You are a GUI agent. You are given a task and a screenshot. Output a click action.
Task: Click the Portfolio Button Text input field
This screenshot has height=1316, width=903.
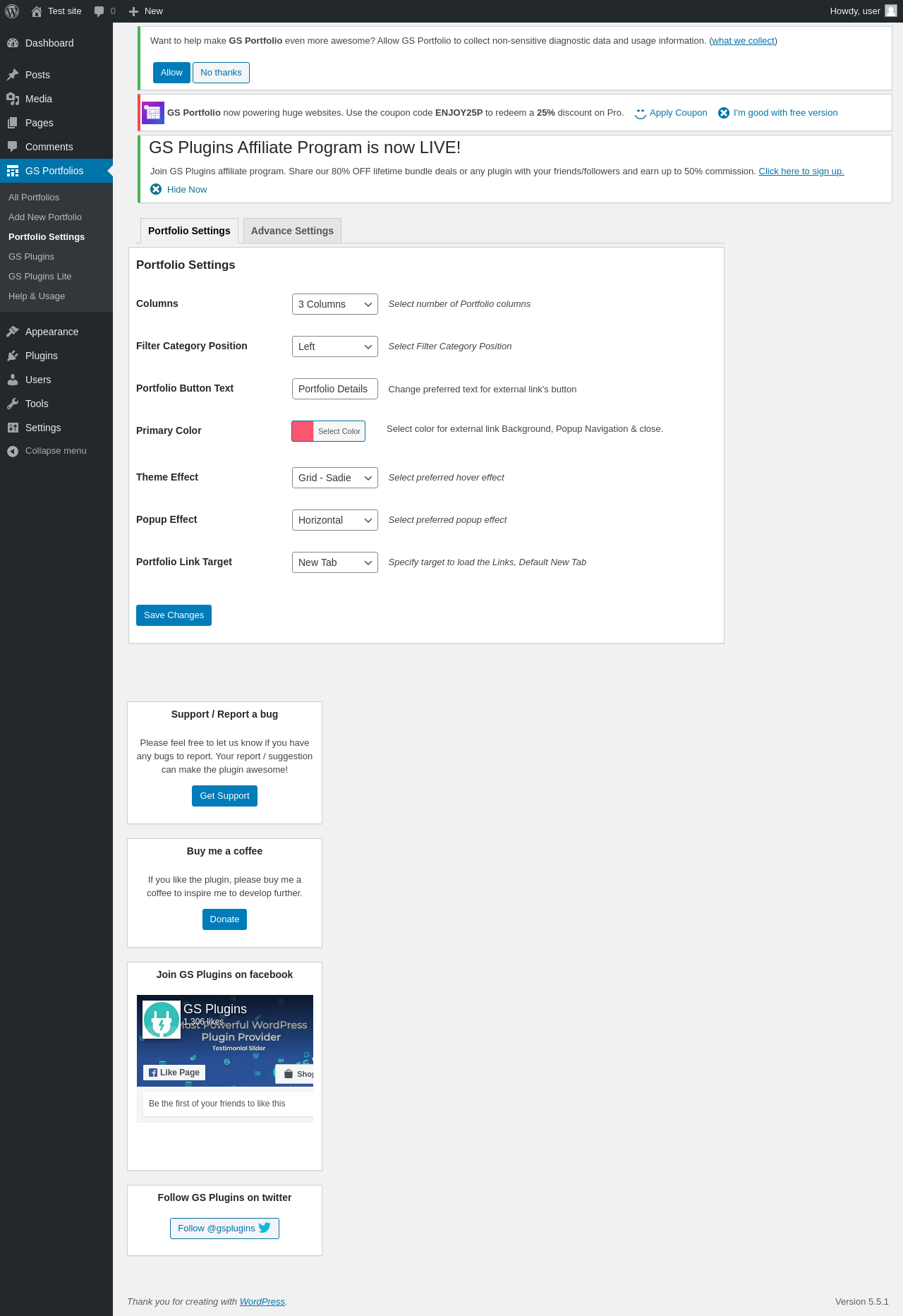[x=335, y=389]
